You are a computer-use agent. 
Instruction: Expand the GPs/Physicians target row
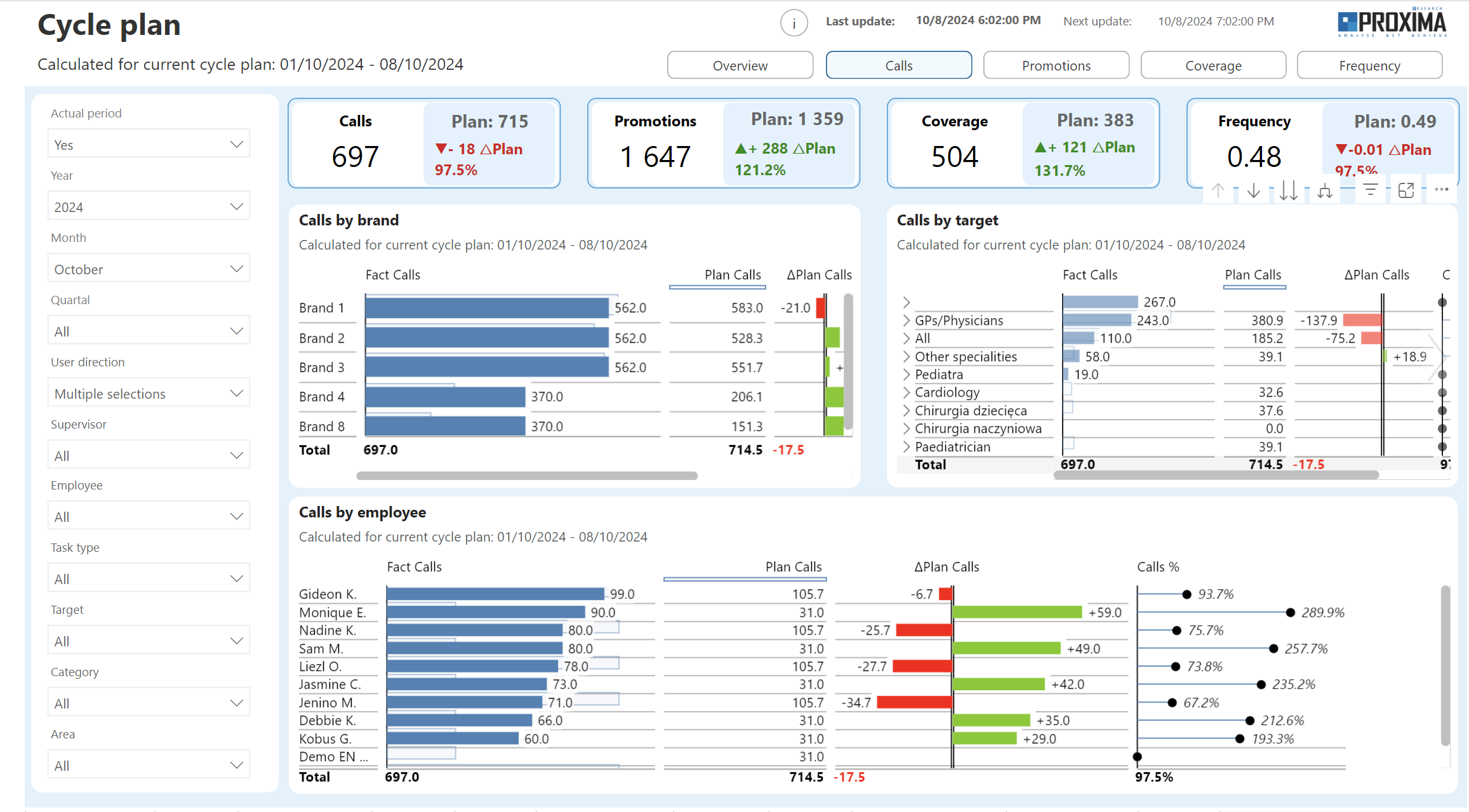(x=906, y=321)
